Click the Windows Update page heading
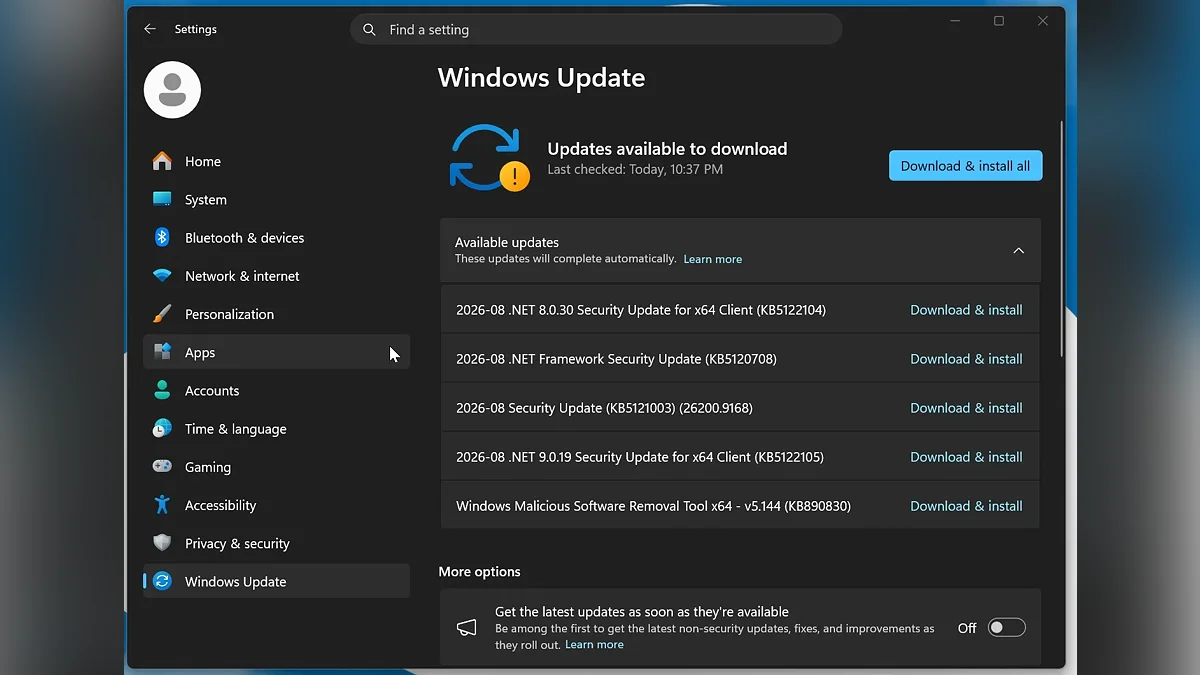Screen dimensions: 1200x675 click(x=542, y=78)
